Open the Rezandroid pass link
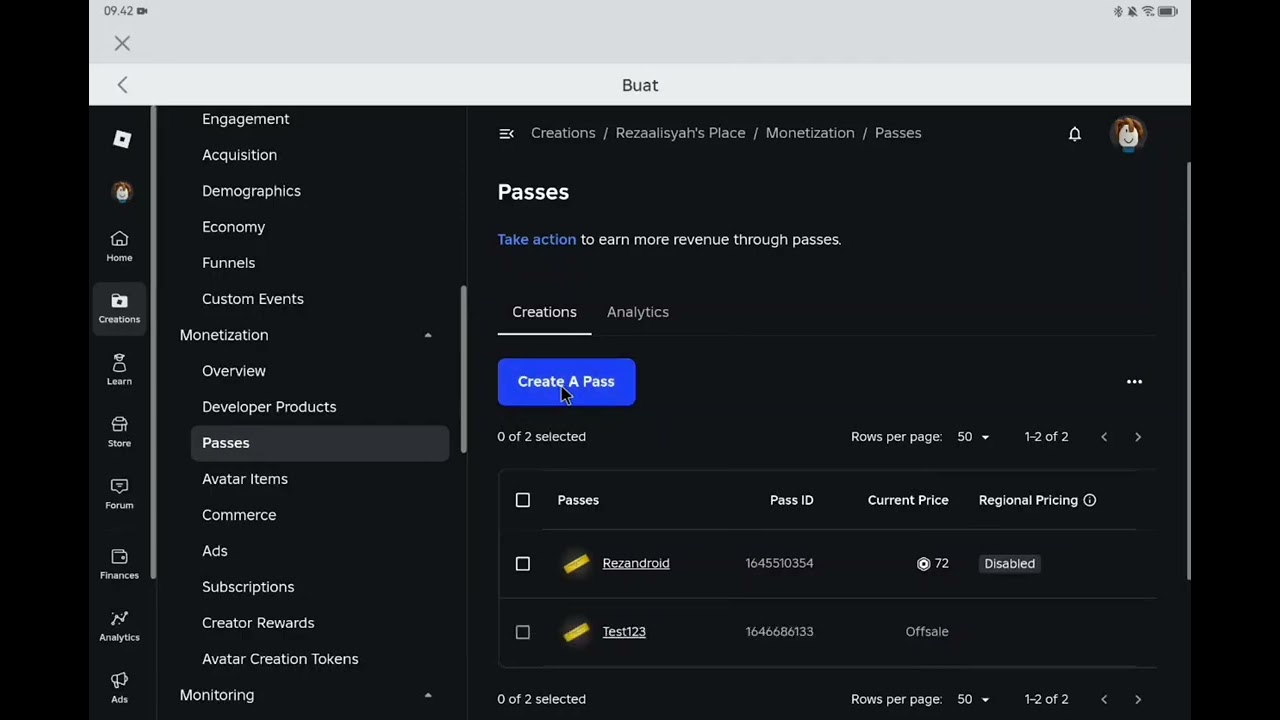The width and height of the screenshot is (1280, 720). tap(636, 564)
